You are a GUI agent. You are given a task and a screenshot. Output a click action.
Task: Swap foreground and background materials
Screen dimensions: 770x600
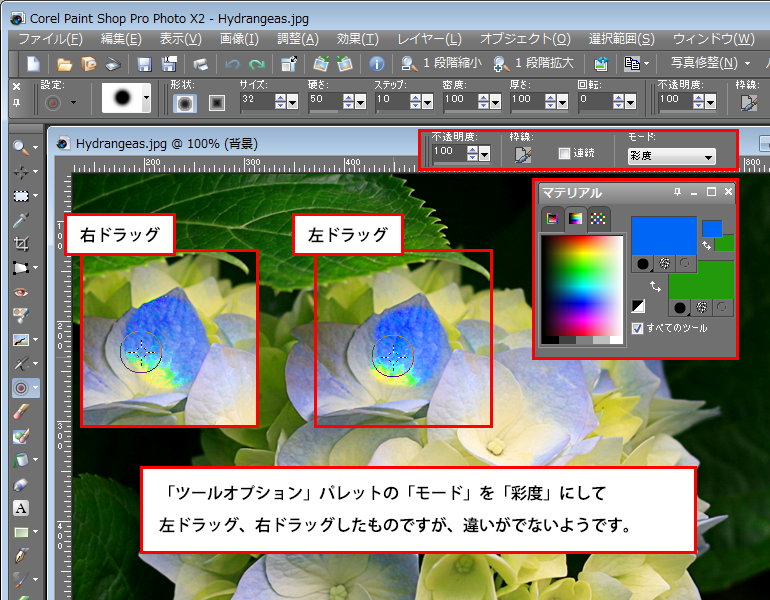[x=655, y=286]
